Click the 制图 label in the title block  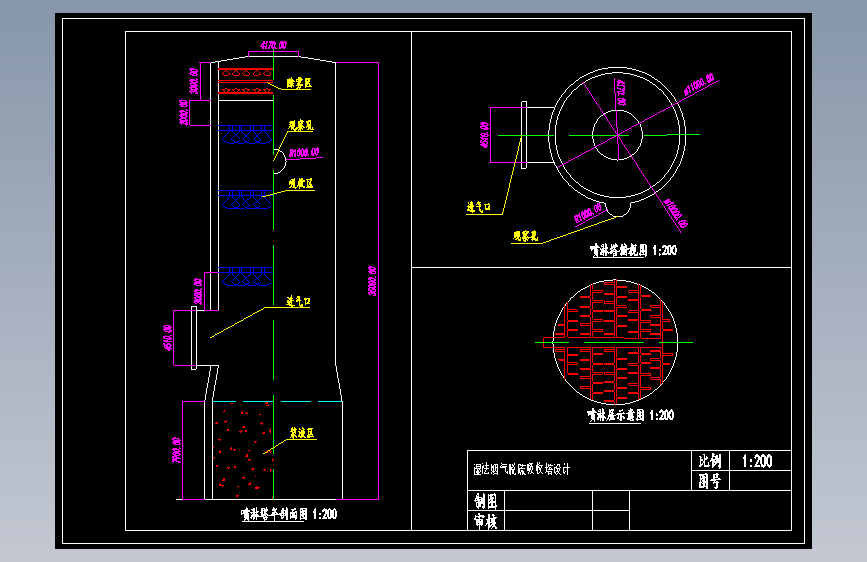pos(485,501)
